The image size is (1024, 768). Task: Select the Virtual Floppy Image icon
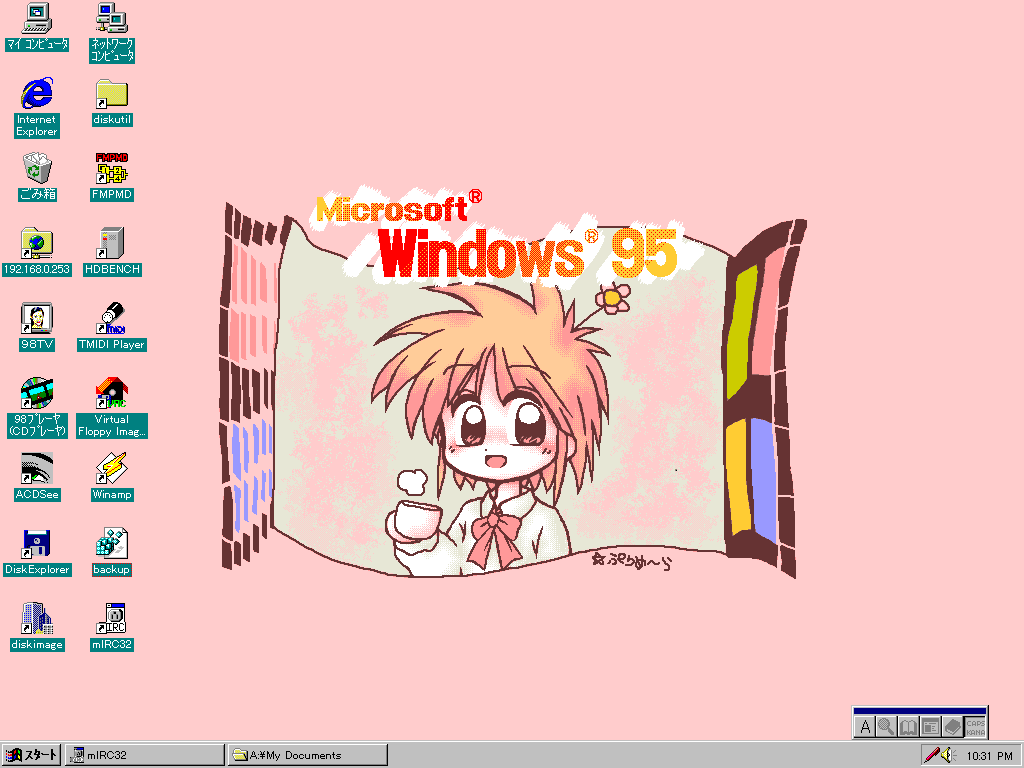click(x=112, y=394)
